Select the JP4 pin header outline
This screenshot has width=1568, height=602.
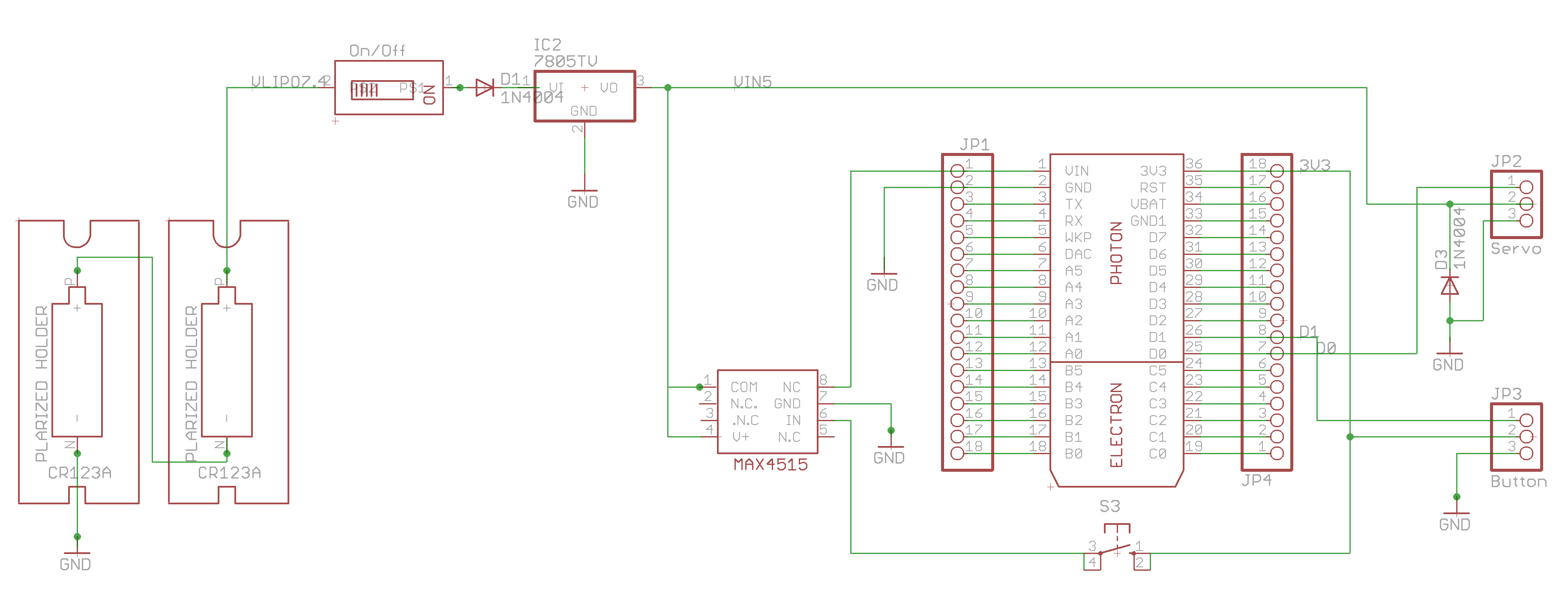pyautogui.click(x=1266, y=312)
